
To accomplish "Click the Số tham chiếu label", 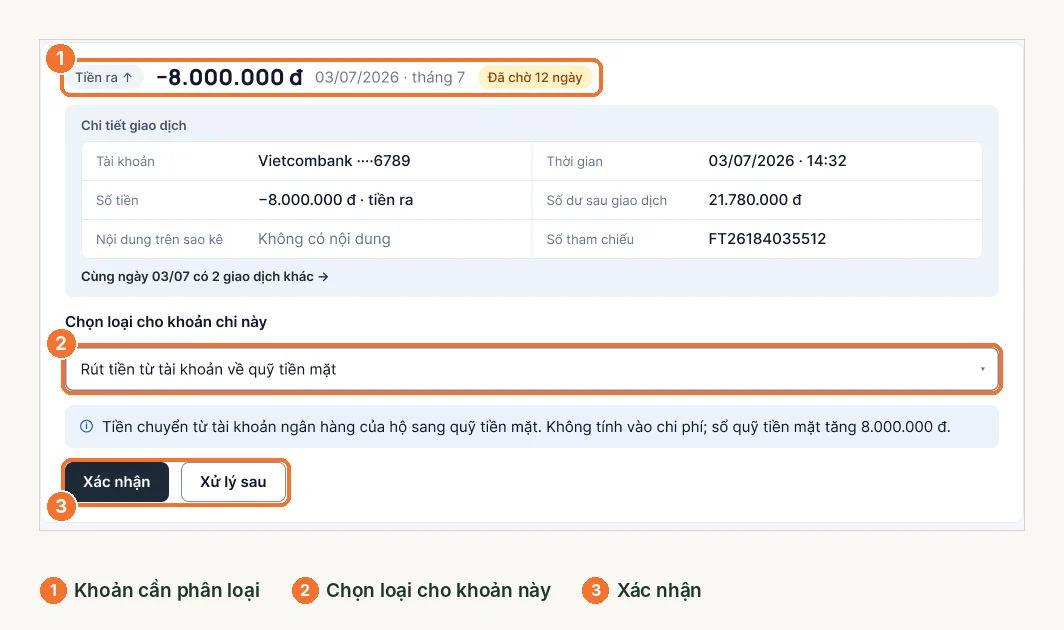I will 590,240.
